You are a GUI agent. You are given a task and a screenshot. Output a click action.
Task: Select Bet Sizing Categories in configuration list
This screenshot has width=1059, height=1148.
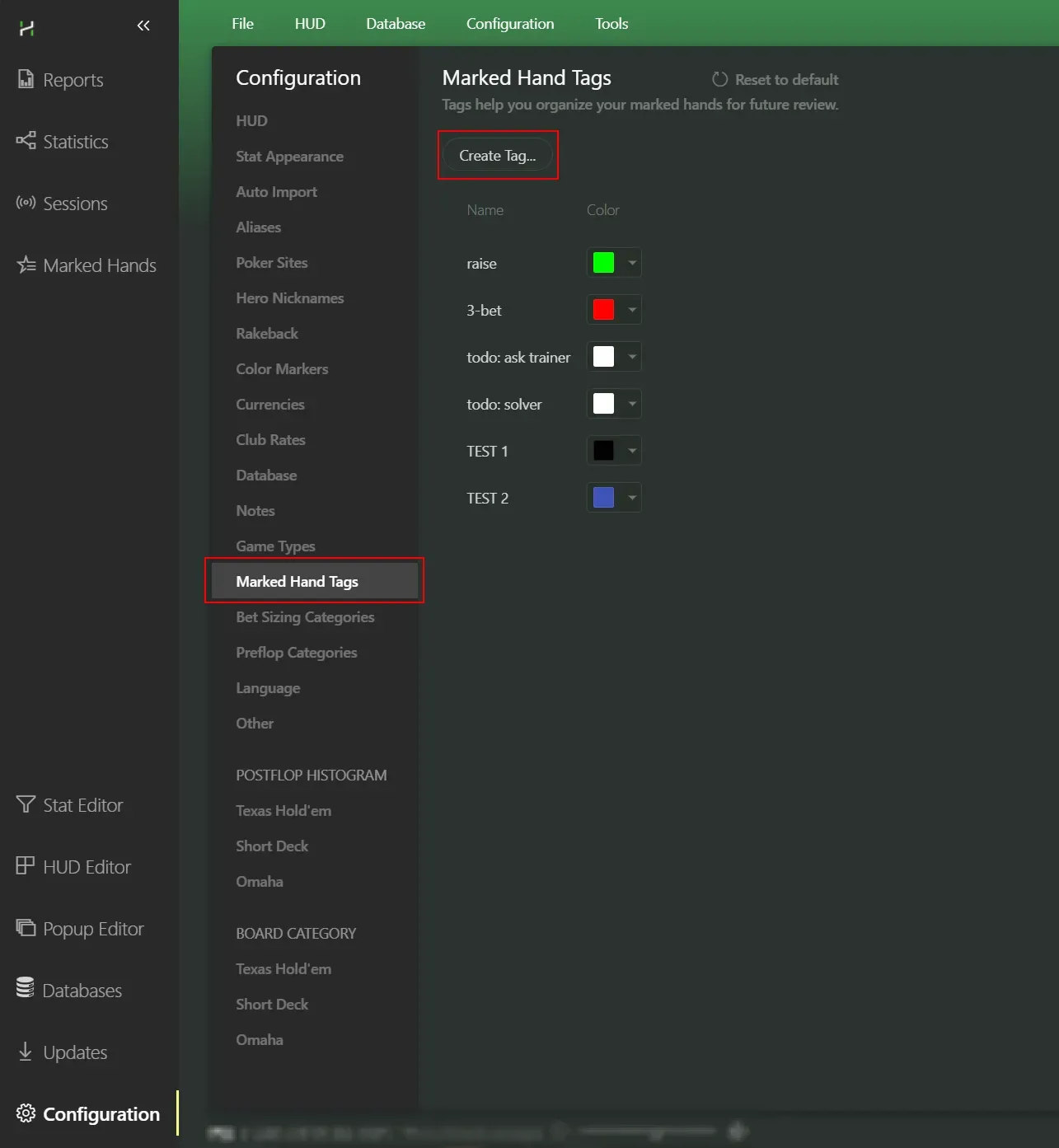(x=305, y=617)
